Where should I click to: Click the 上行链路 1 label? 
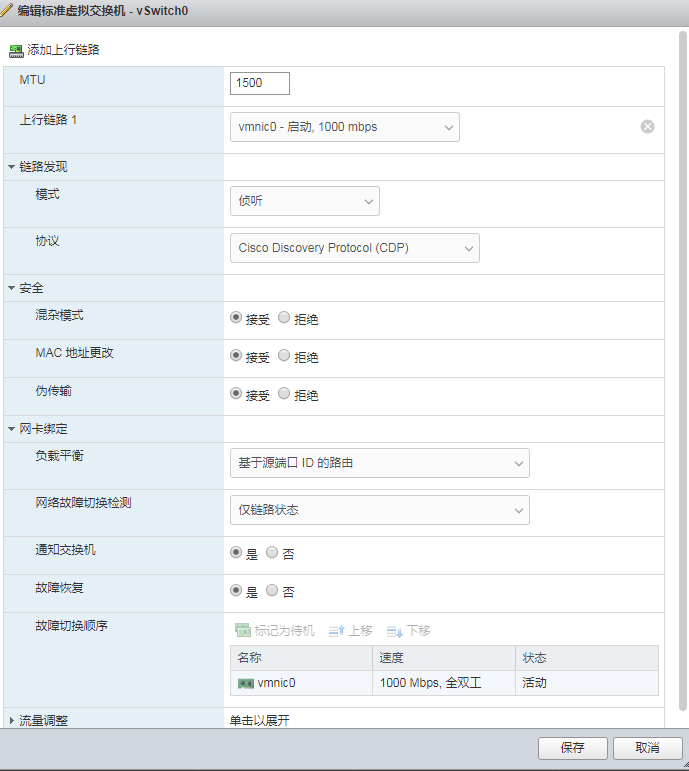[48, 119]
